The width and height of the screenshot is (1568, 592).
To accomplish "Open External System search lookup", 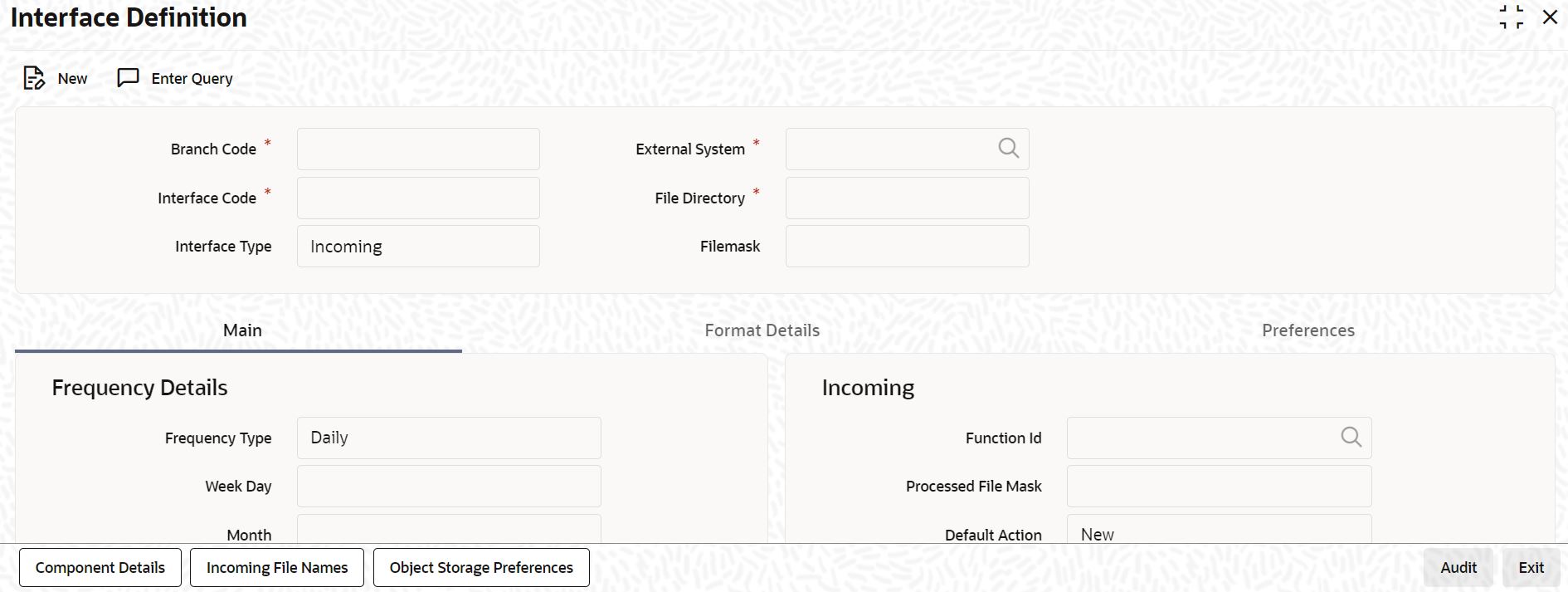I will (1008, 149).
